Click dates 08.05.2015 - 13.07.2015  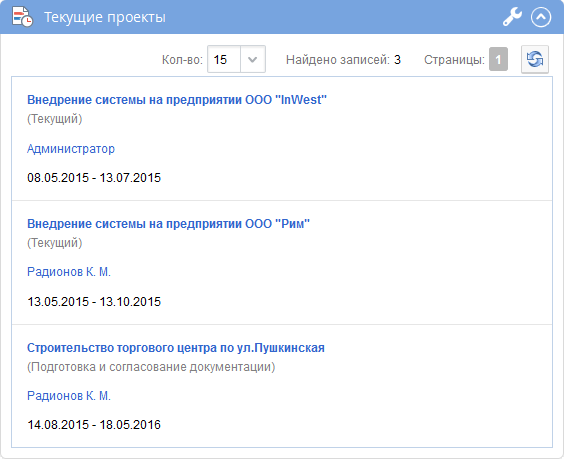pyautogui.click(x=94, y=178)
